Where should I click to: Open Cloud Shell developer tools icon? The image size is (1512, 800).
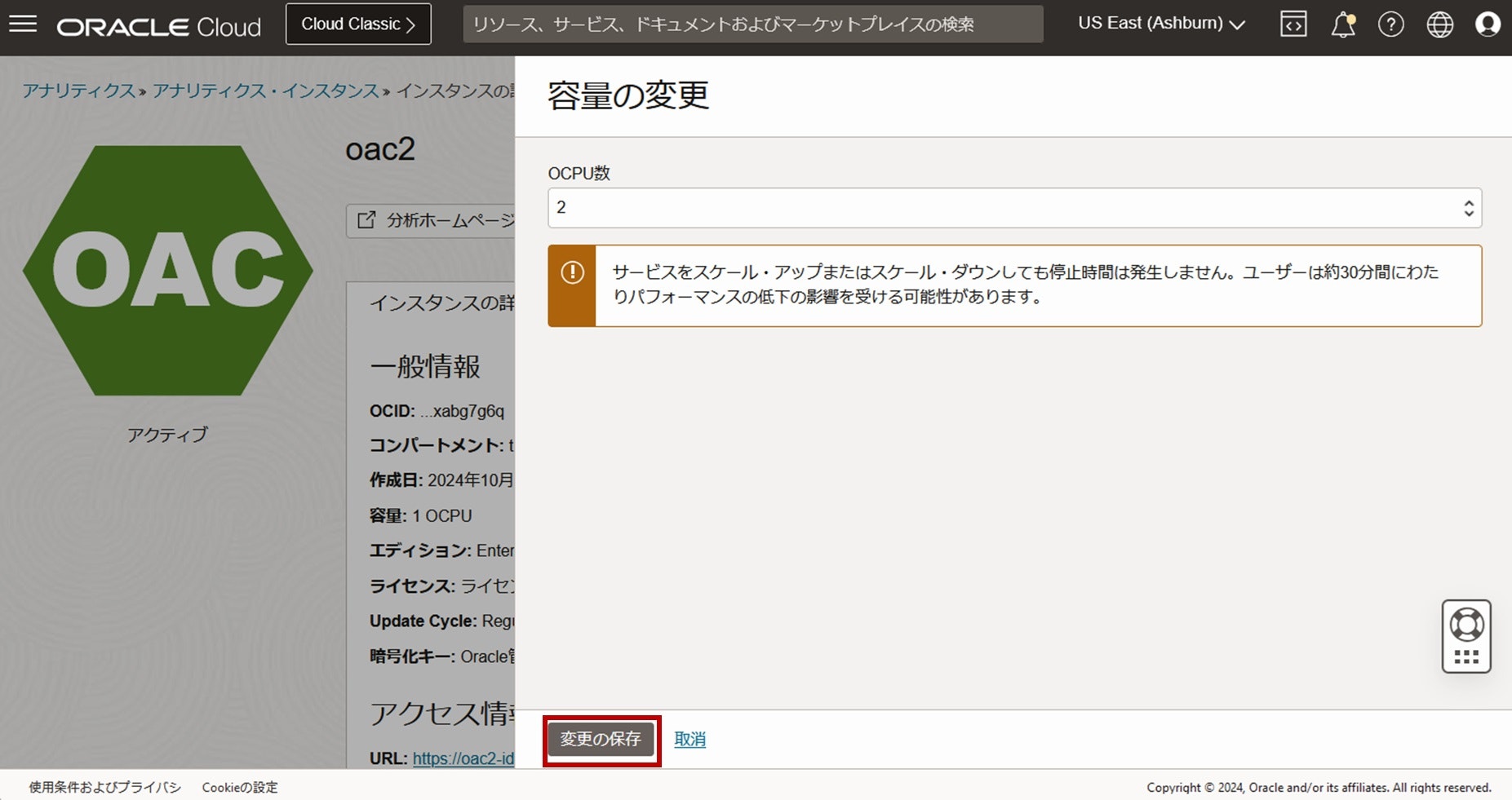(x=1293, y=24)
